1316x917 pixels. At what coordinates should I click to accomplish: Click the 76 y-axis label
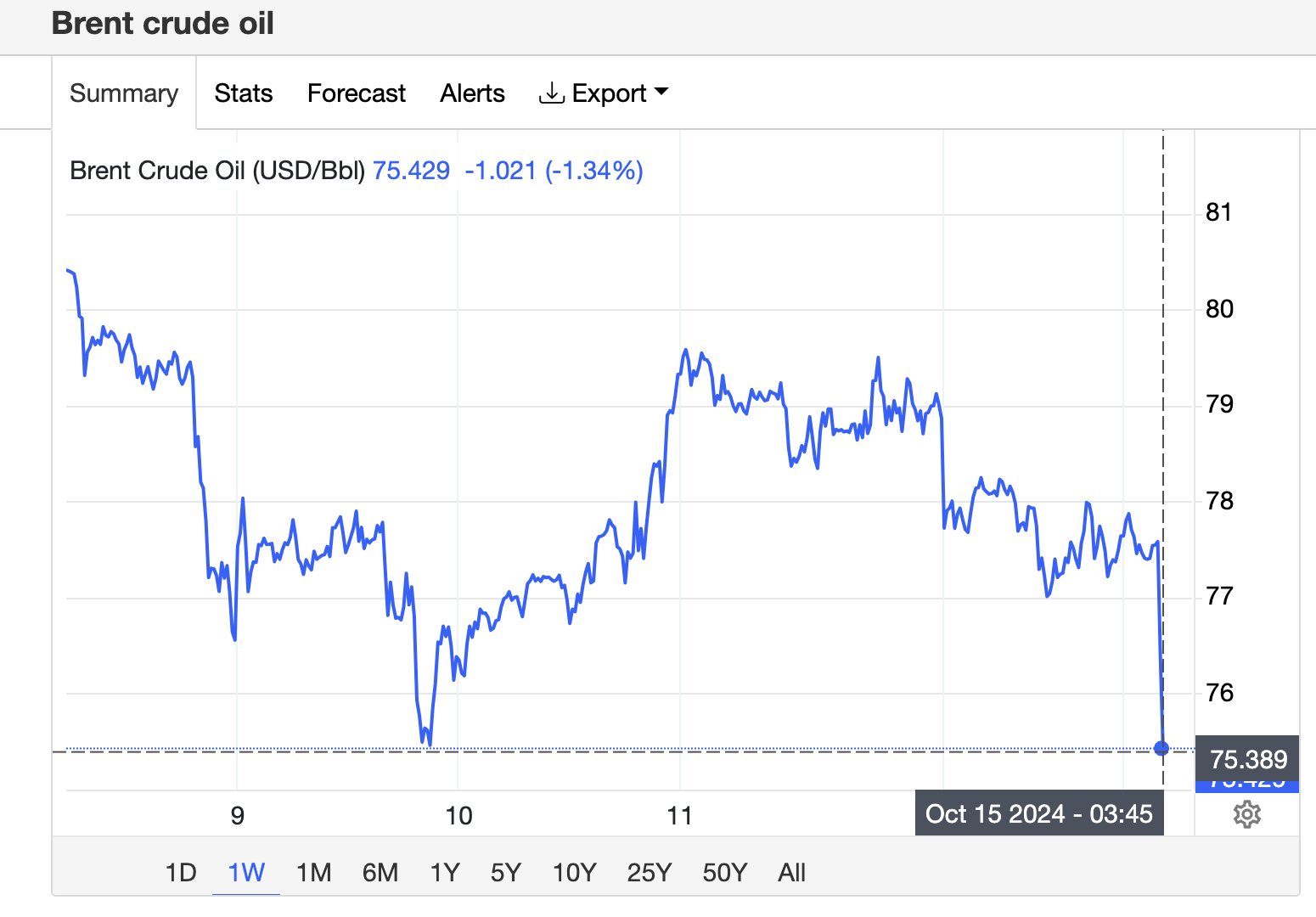click(x=1219, y=692)
